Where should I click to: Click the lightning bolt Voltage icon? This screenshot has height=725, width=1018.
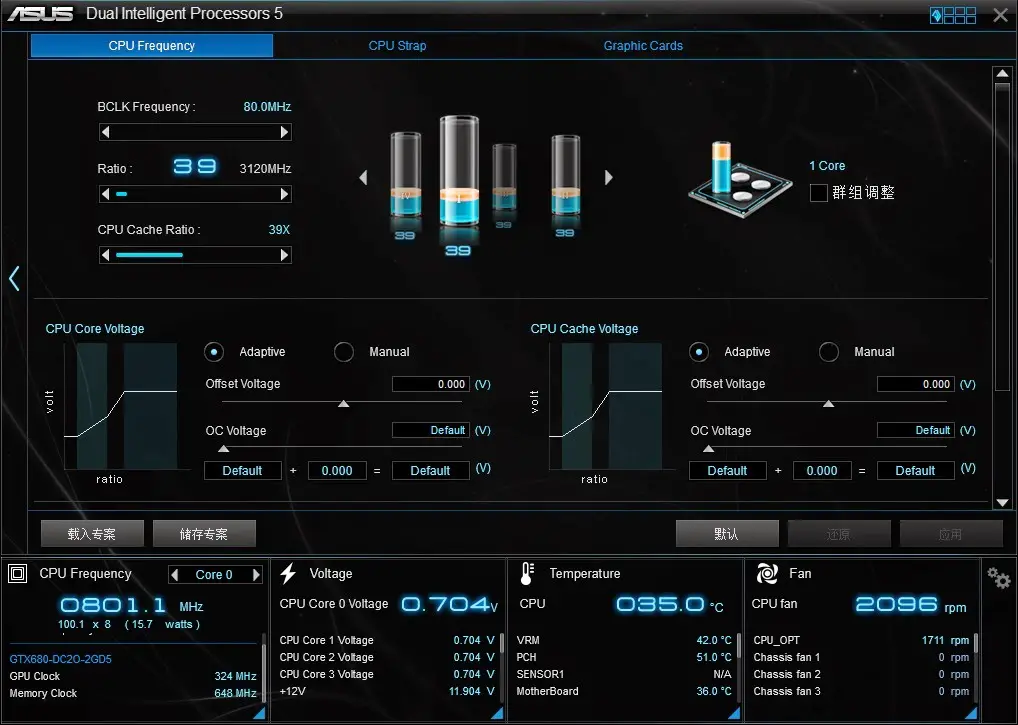point(288,573)
